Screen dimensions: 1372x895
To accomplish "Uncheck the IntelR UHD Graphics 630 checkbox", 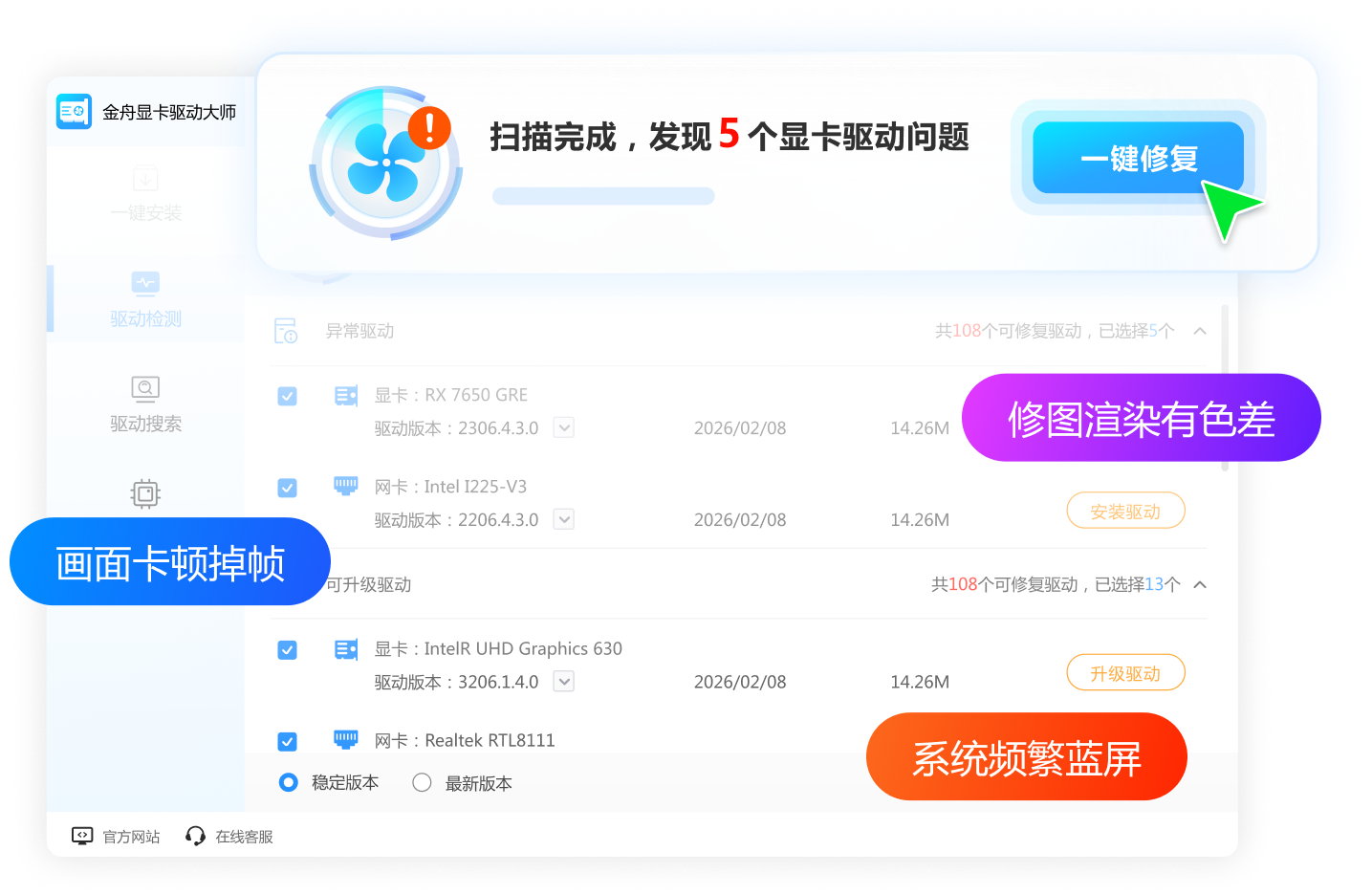I will pos(287,650).
